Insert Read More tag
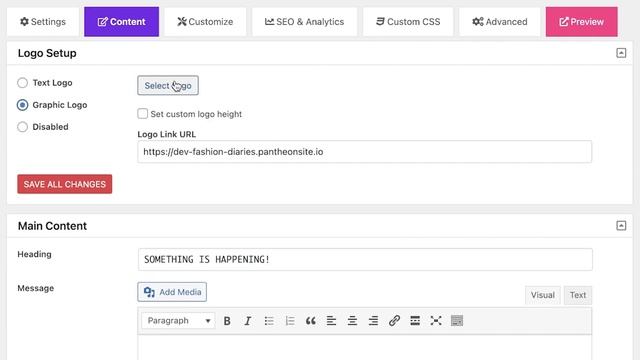Viewport: 640px width, 360px height. pyautogui.click(x=415, y=321)
